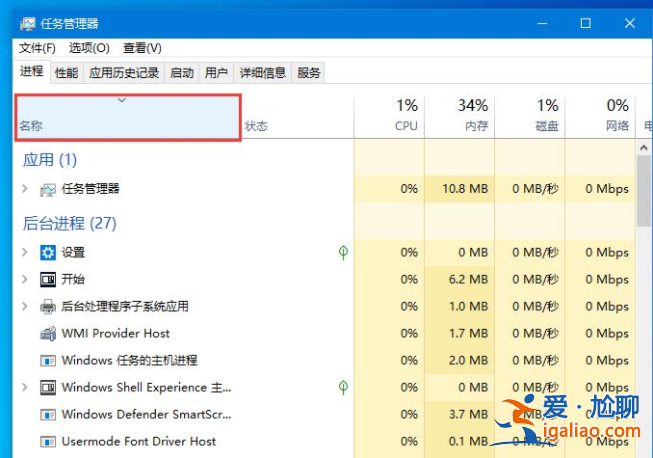This screenshot has width=653, height=458.
Task: Click the Windows Shell Experience icon
Action: pos(48,388)
